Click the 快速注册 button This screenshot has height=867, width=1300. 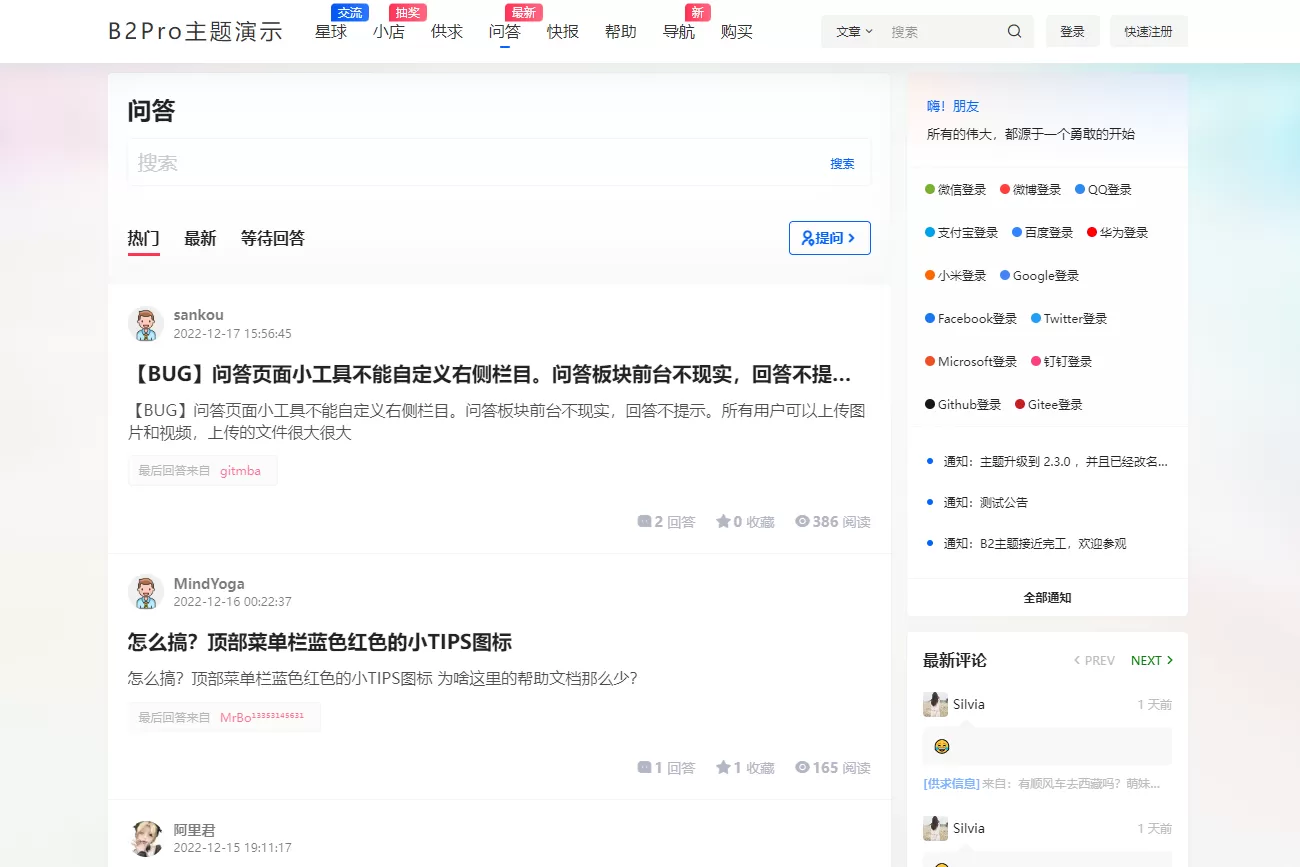point(1148,31)
